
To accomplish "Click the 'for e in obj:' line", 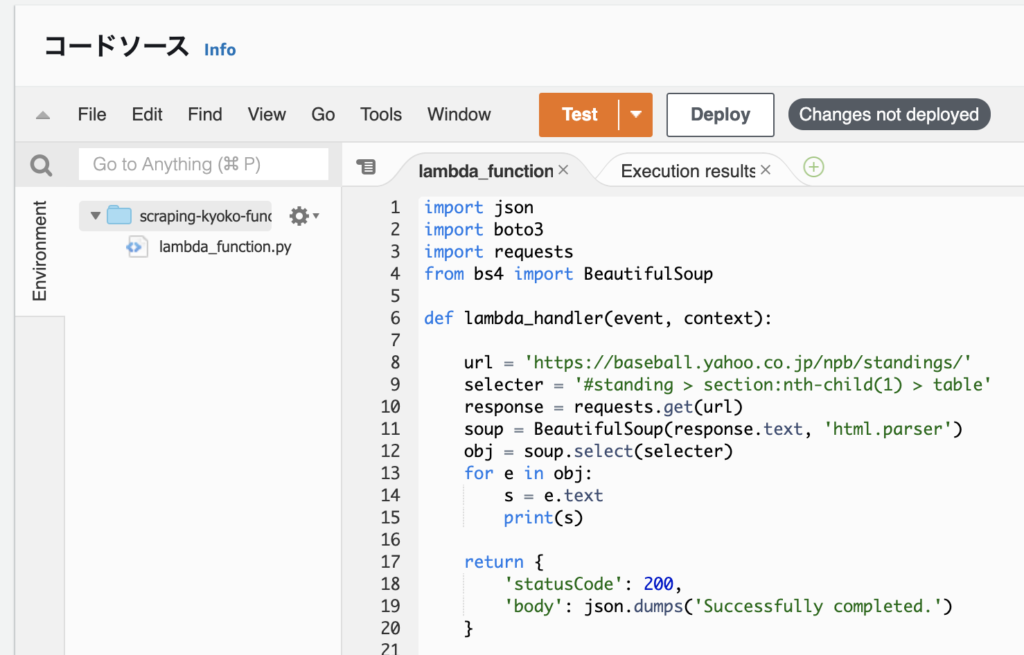I will click(528, 473).
